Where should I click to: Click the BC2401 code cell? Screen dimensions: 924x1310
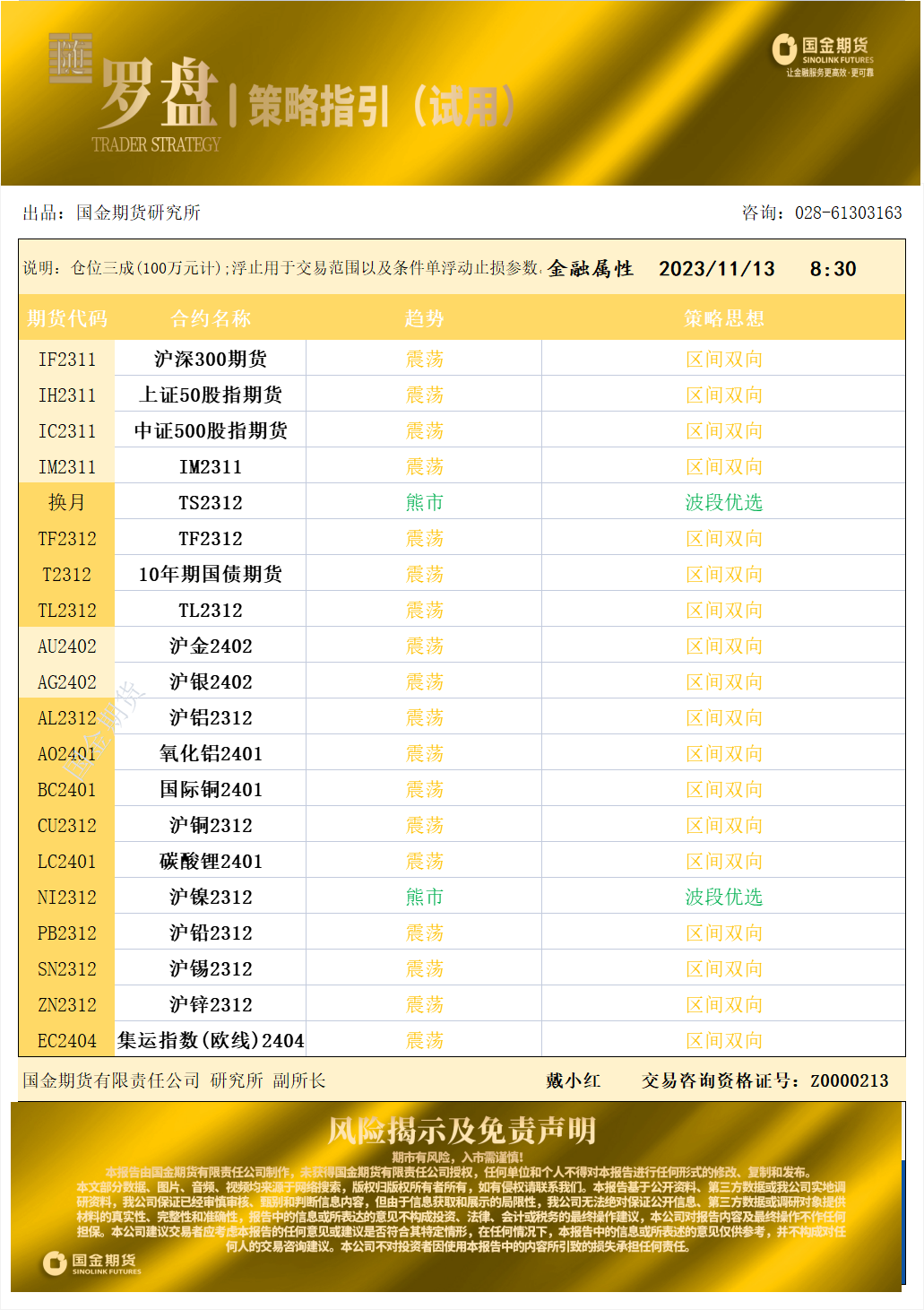pyautogui.click(x=67, y=789)
